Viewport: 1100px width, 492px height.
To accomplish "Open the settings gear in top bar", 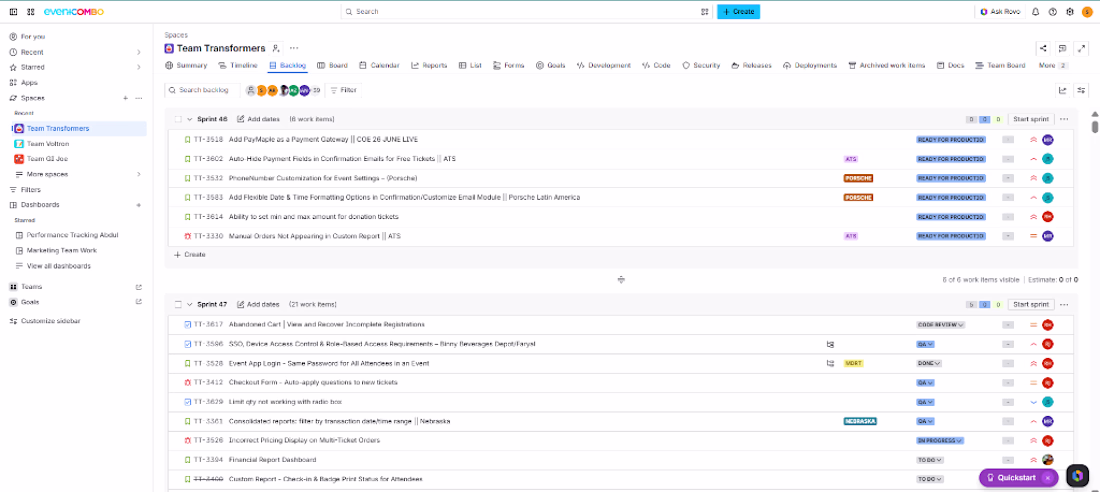I will (1070, 12).
